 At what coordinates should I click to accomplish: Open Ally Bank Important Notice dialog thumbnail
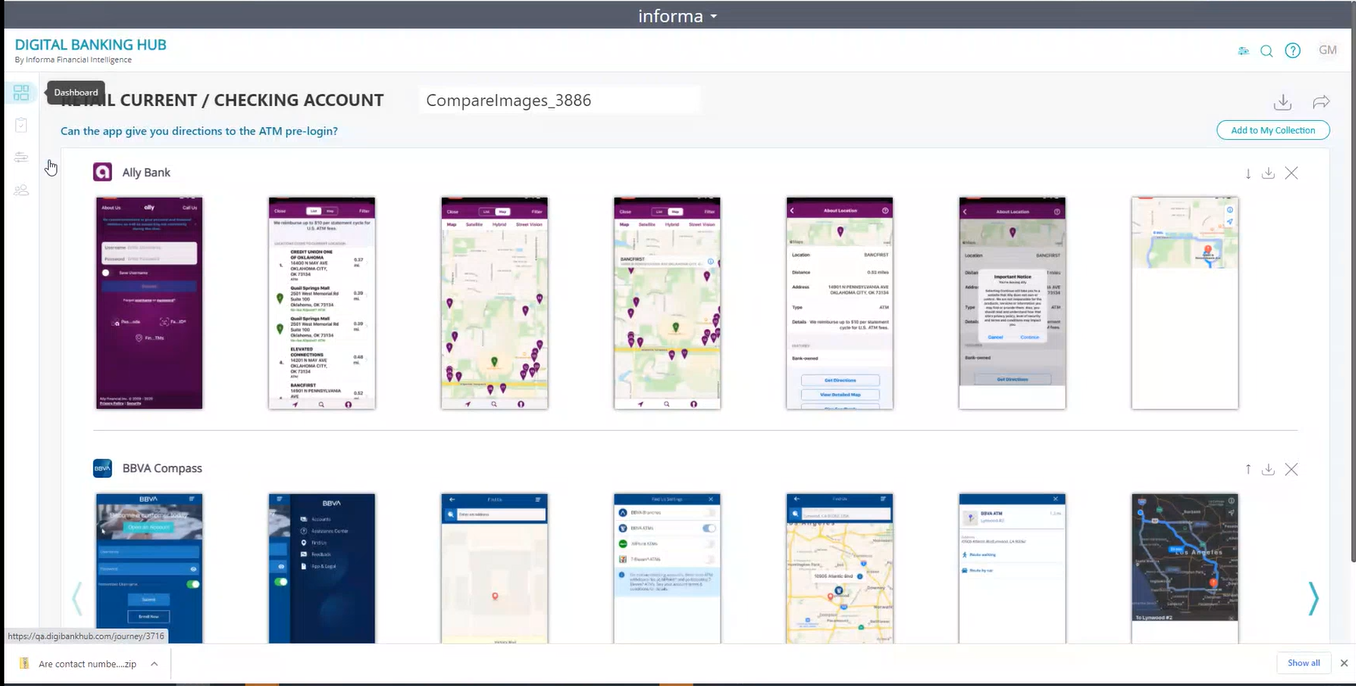coord(1012,303)
